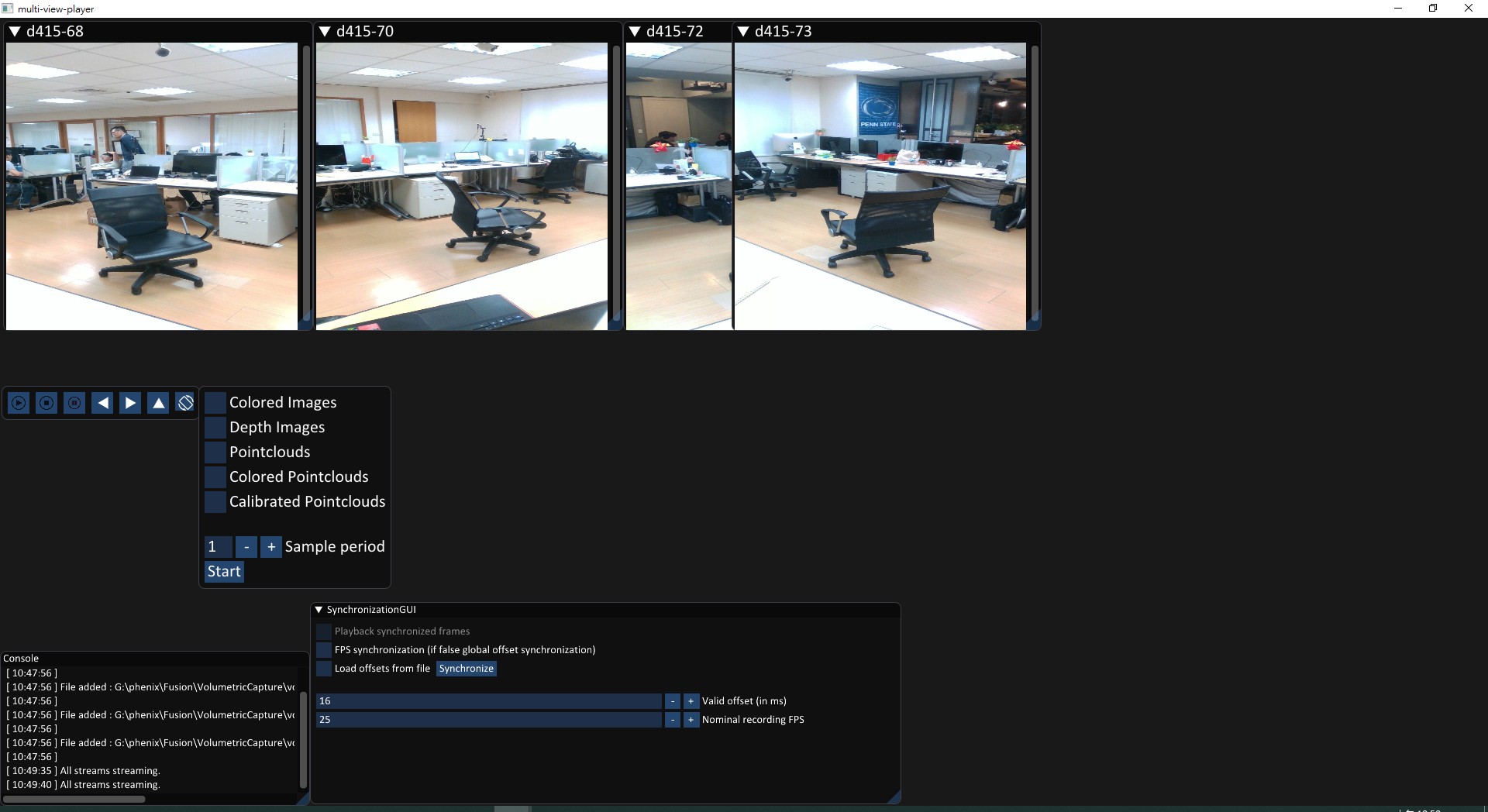Enable the Colored Images checkbox
The image size is (1488, 812).
(x=215, y=402)
